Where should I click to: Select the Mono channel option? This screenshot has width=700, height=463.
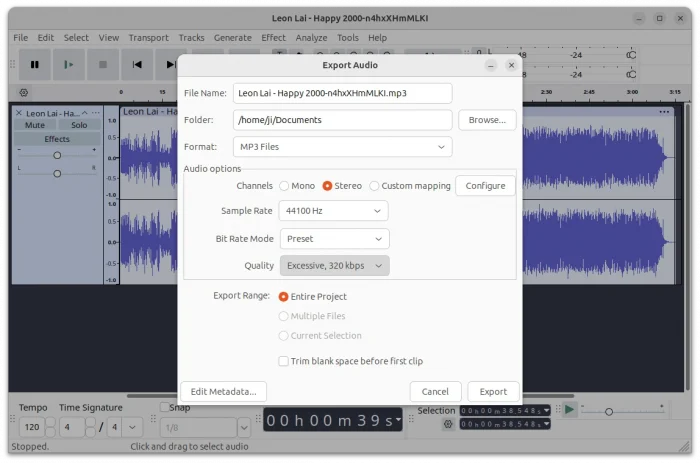[285, 186]
